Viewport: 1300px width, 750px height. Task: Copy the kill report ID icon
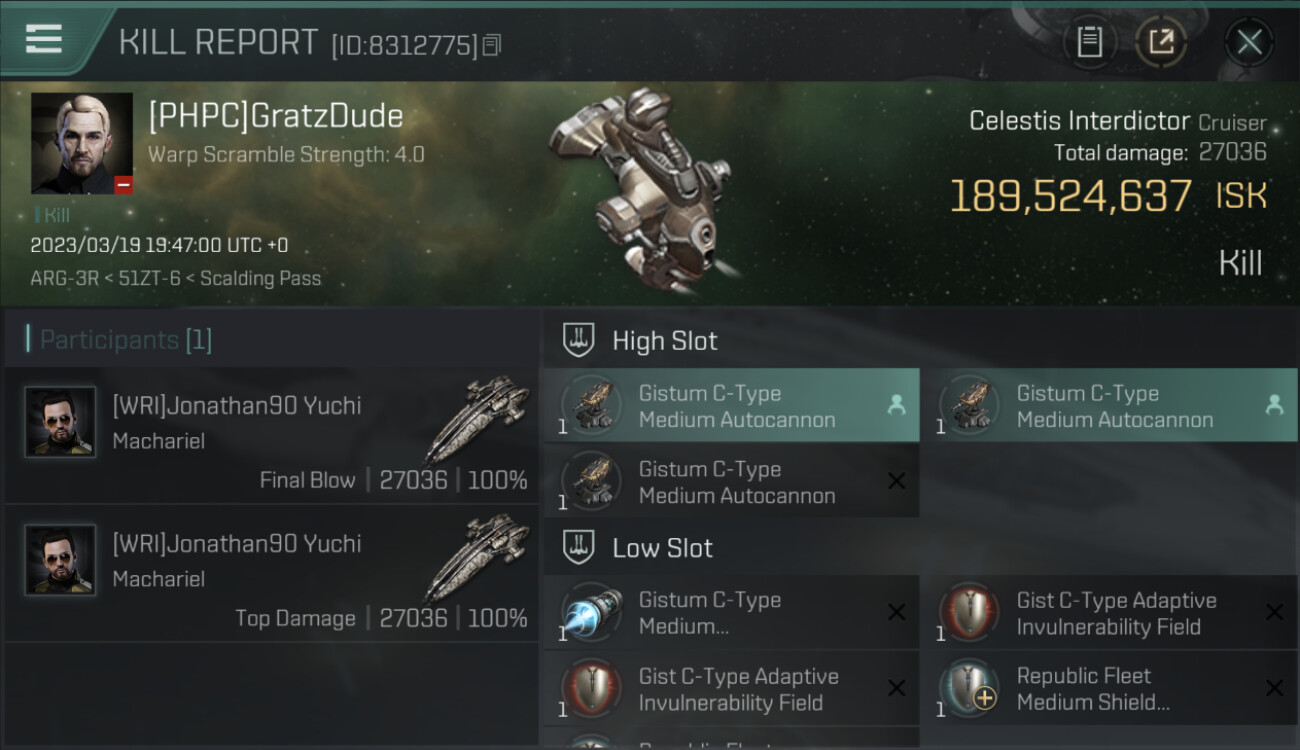click(491, 45)
